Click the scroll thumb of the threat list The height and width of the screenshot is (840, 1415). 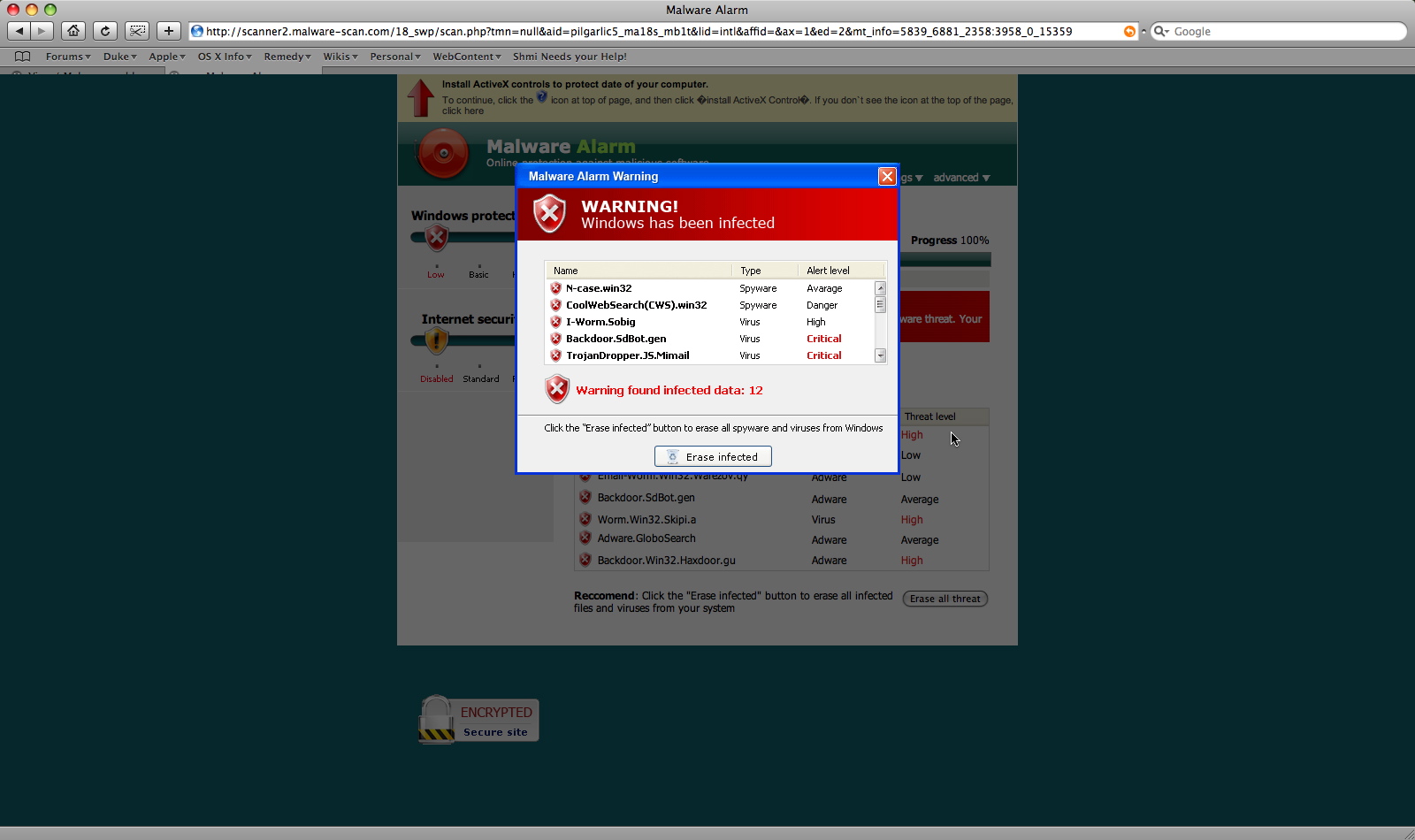[x=880, y=304]
